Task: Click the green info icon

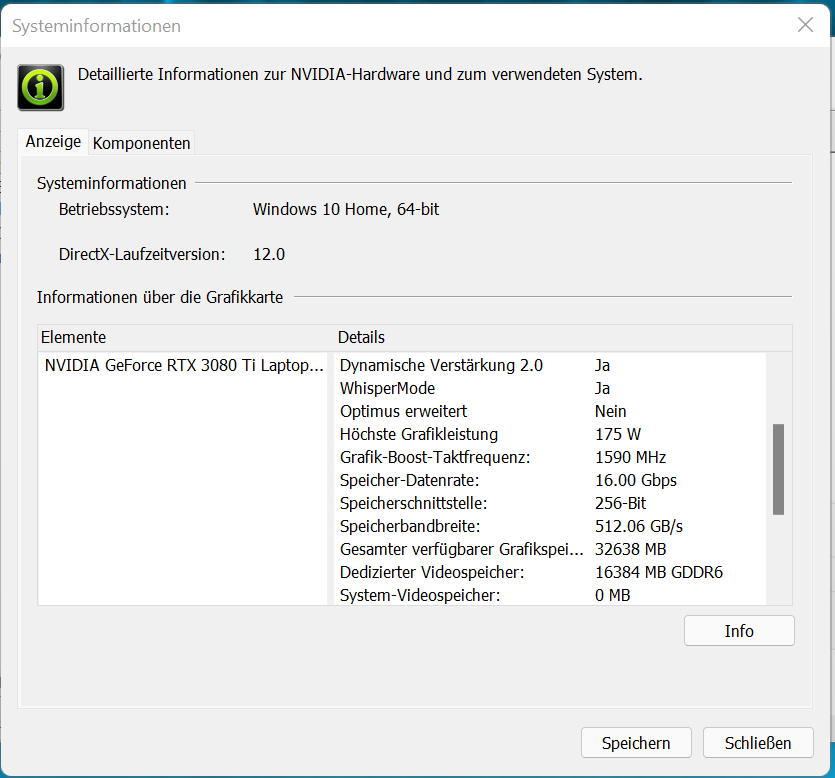Action: click(x=40, y=87)
